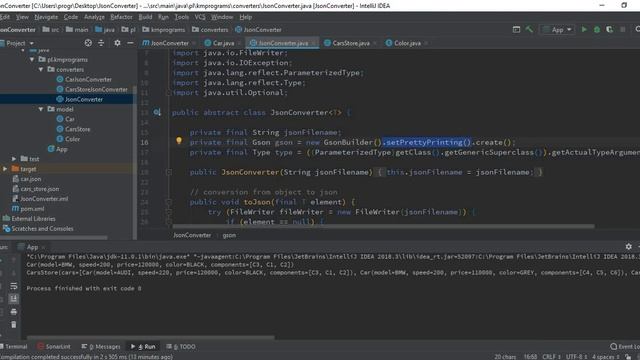The image size is (640, 360).
Task: Open the Project Structure icon in toolbar
Action: click(516, 29)
